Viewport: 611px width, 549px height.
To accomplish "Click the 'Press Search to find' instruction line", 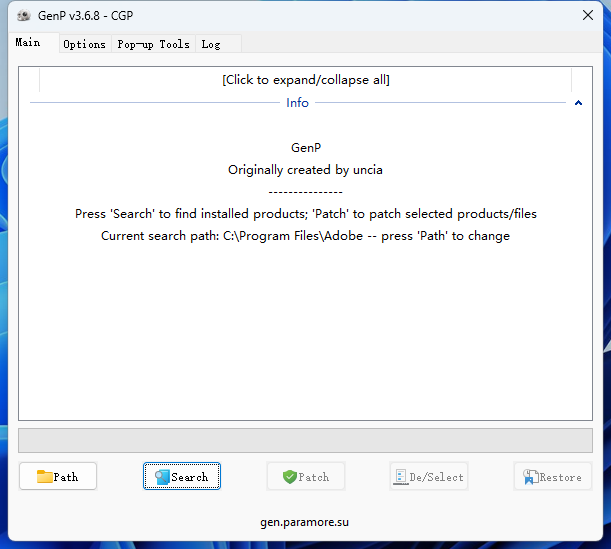I will (306, 214).
